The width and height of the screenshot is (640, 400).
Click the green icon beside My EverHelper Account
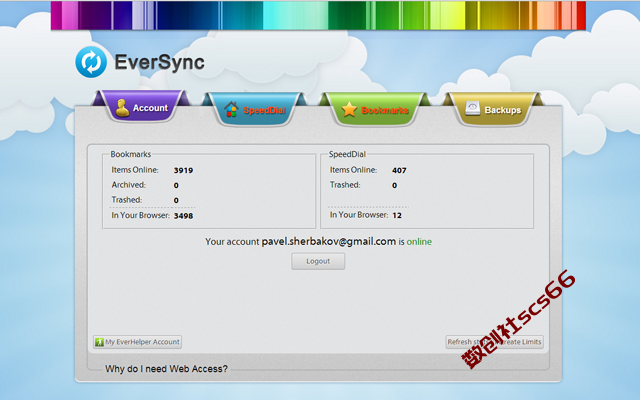coord(99,342)
